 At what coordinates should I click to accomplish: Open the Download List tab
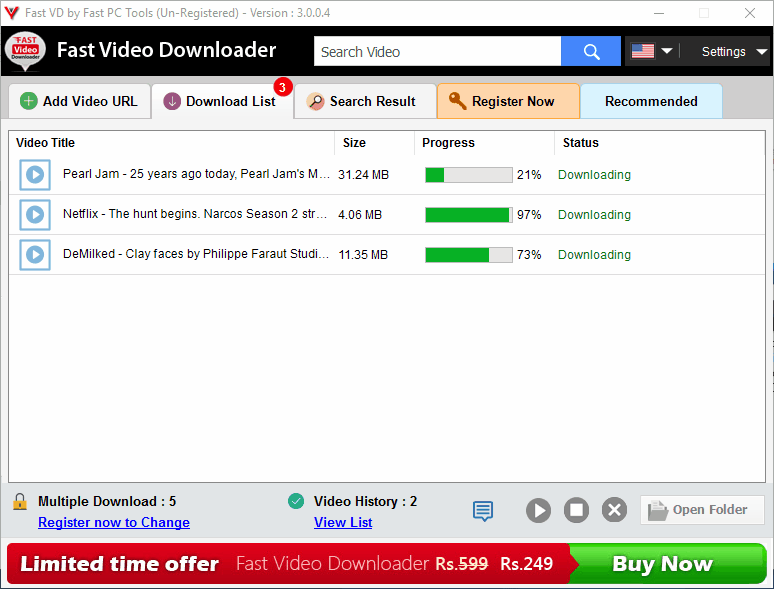click(223, 101)
